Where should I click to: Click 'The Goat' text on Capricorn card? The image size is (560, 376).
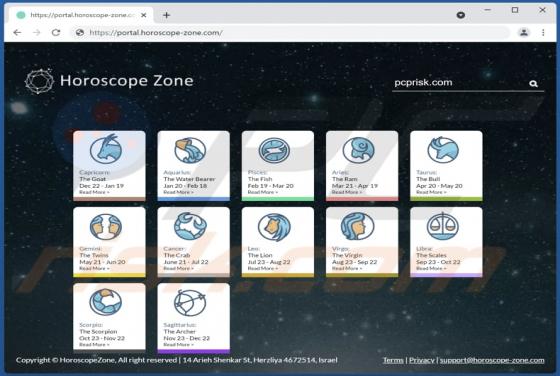tap(92, 179)
